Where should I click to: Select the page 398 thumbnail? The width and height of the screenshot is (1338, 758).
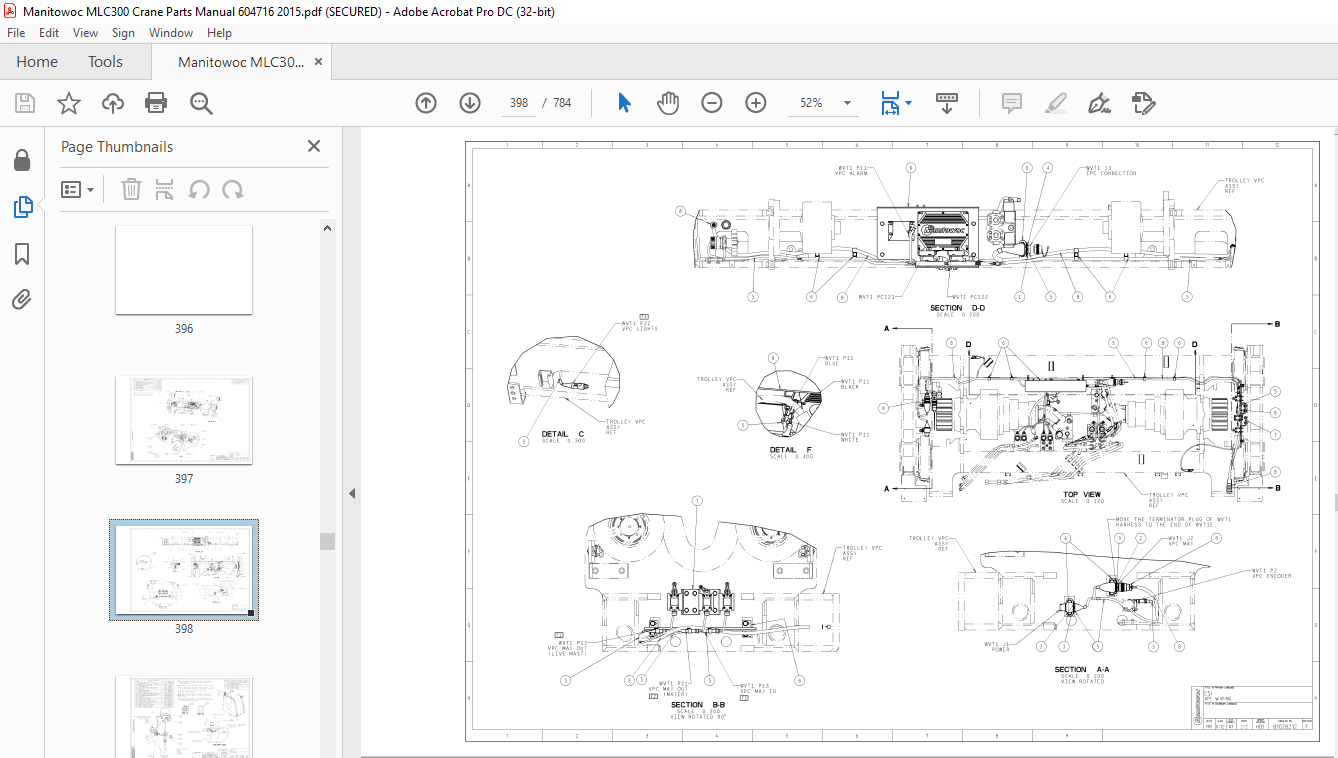184,570
